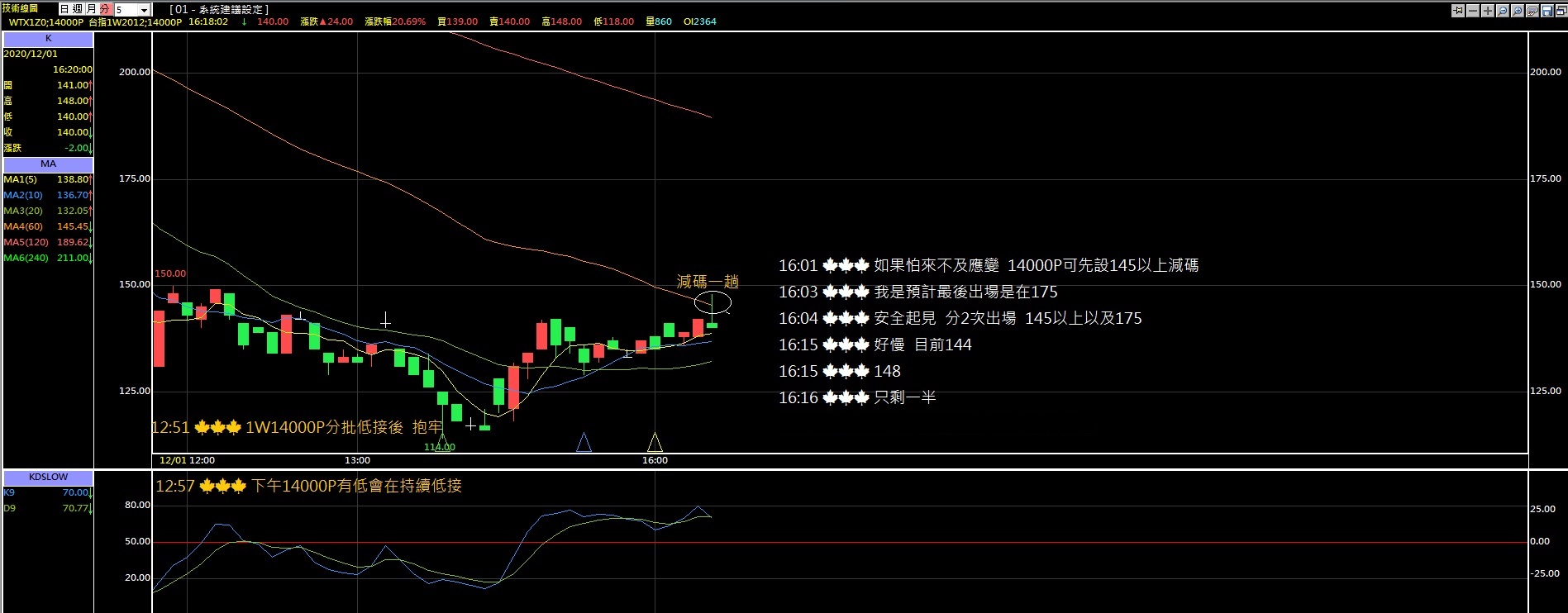Image resolution: width=1568 pixels, height=613 pixels.
Task: Click the quote time 16:18:02
Action: tap(208, 21)
